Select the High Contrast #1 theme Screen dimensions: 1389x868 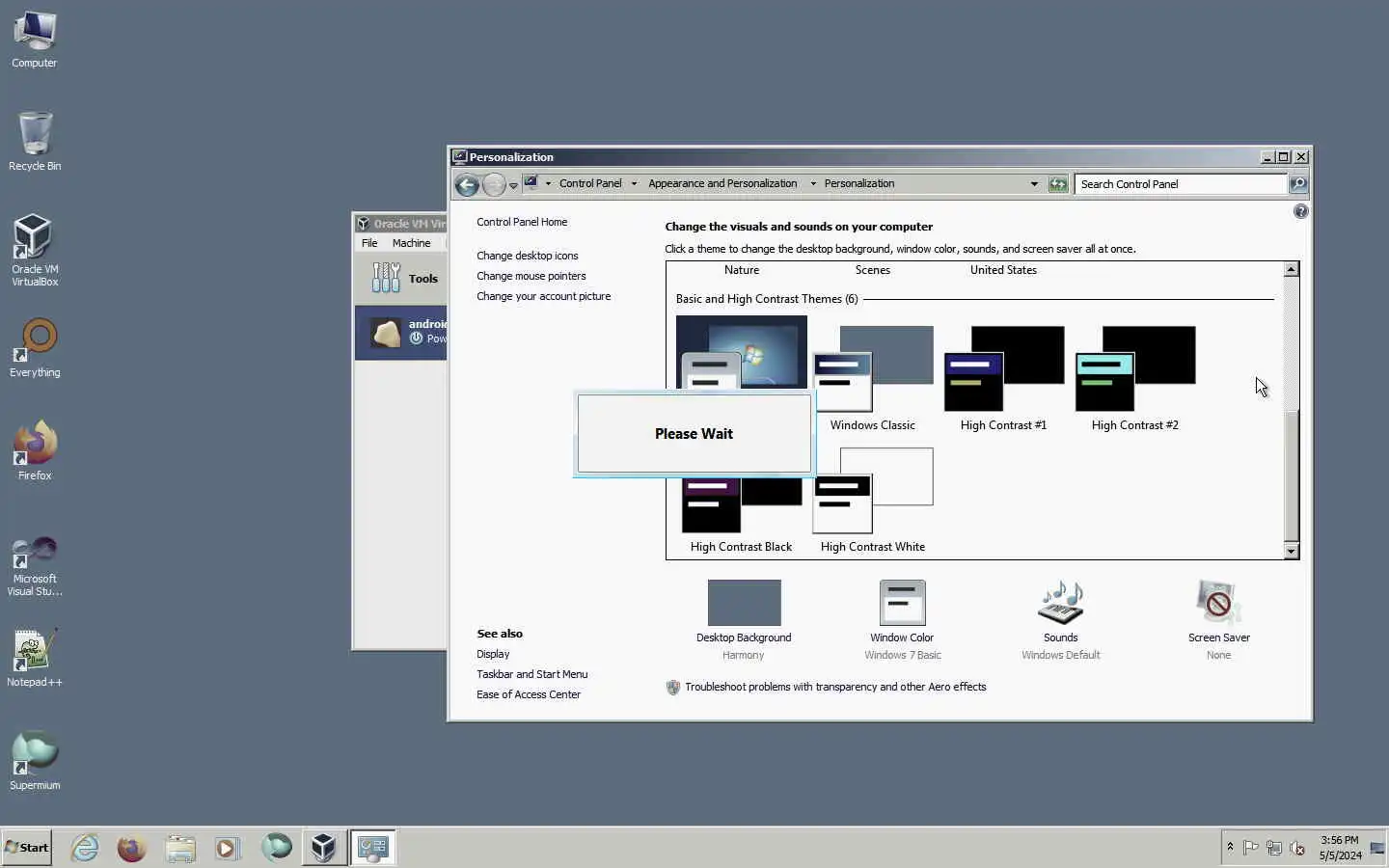pyautogui.click(x=1003, y=378)
